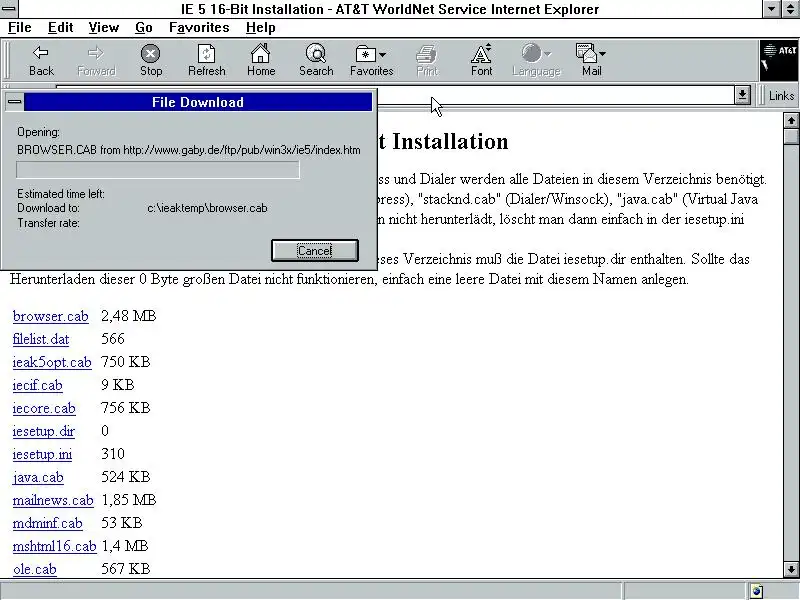Click the Font size toolbar button
The width and height of the screenshot is (800, 600).
coord(482,61)
